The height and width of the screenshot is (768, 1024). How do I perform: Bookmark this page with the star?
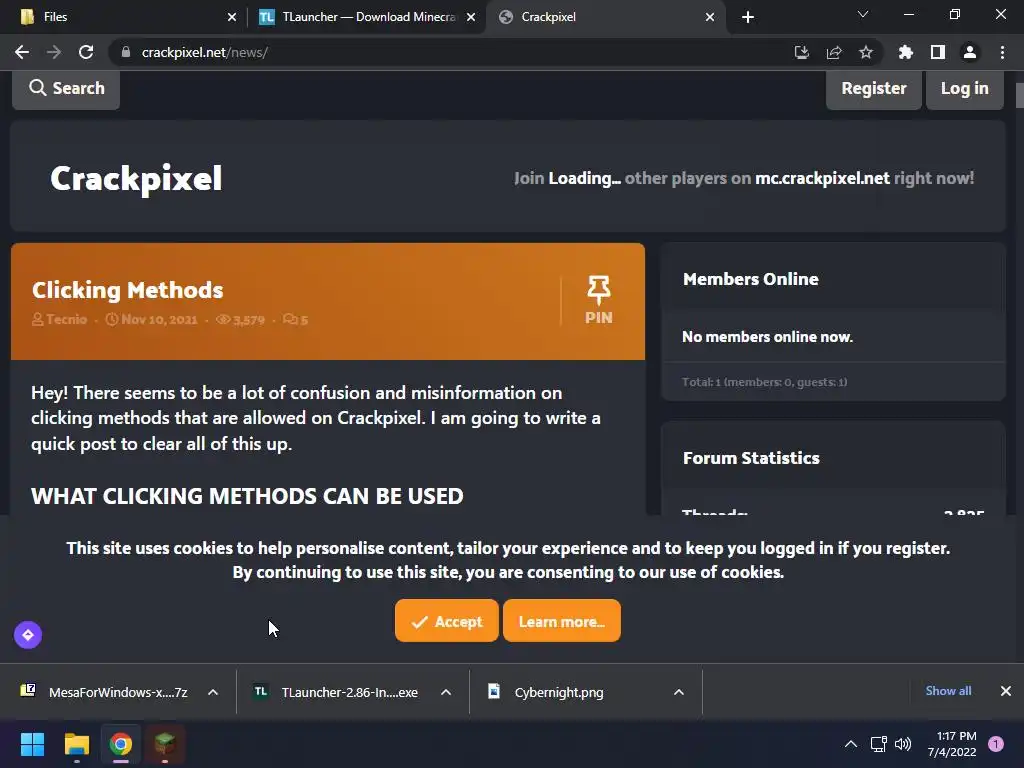[866, 52]
